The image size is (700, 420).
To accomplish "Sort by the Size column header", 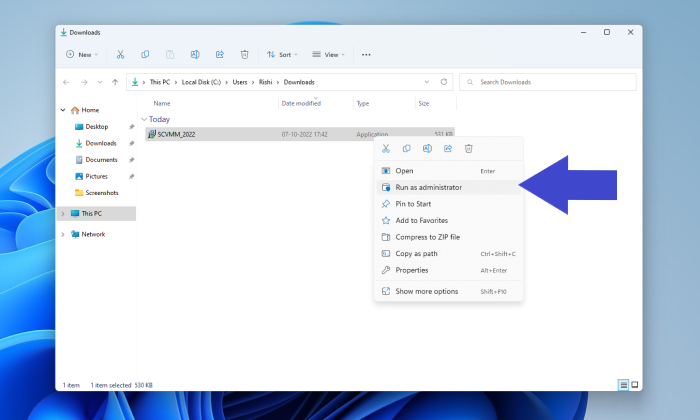I will [x=424, y=104].
